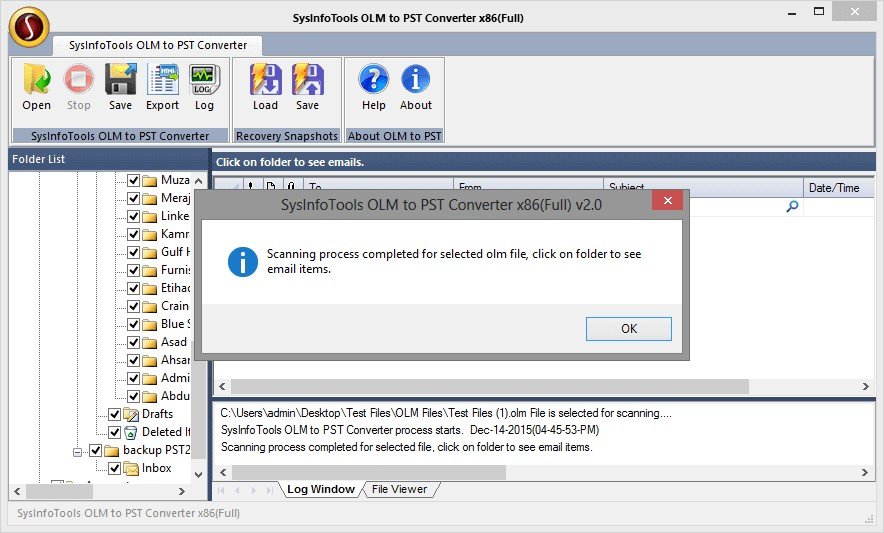The width and height of the screenshot is (884, 533).
Task: Click folder list scroll right arrow
Action: coord(182,491)
